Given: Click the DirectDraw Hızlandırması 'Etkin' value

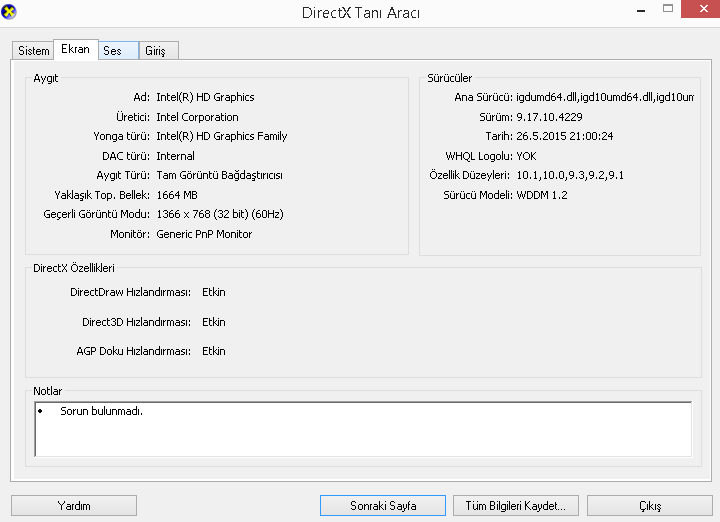Looking at the screenshot, I should [x=214, y=293].
